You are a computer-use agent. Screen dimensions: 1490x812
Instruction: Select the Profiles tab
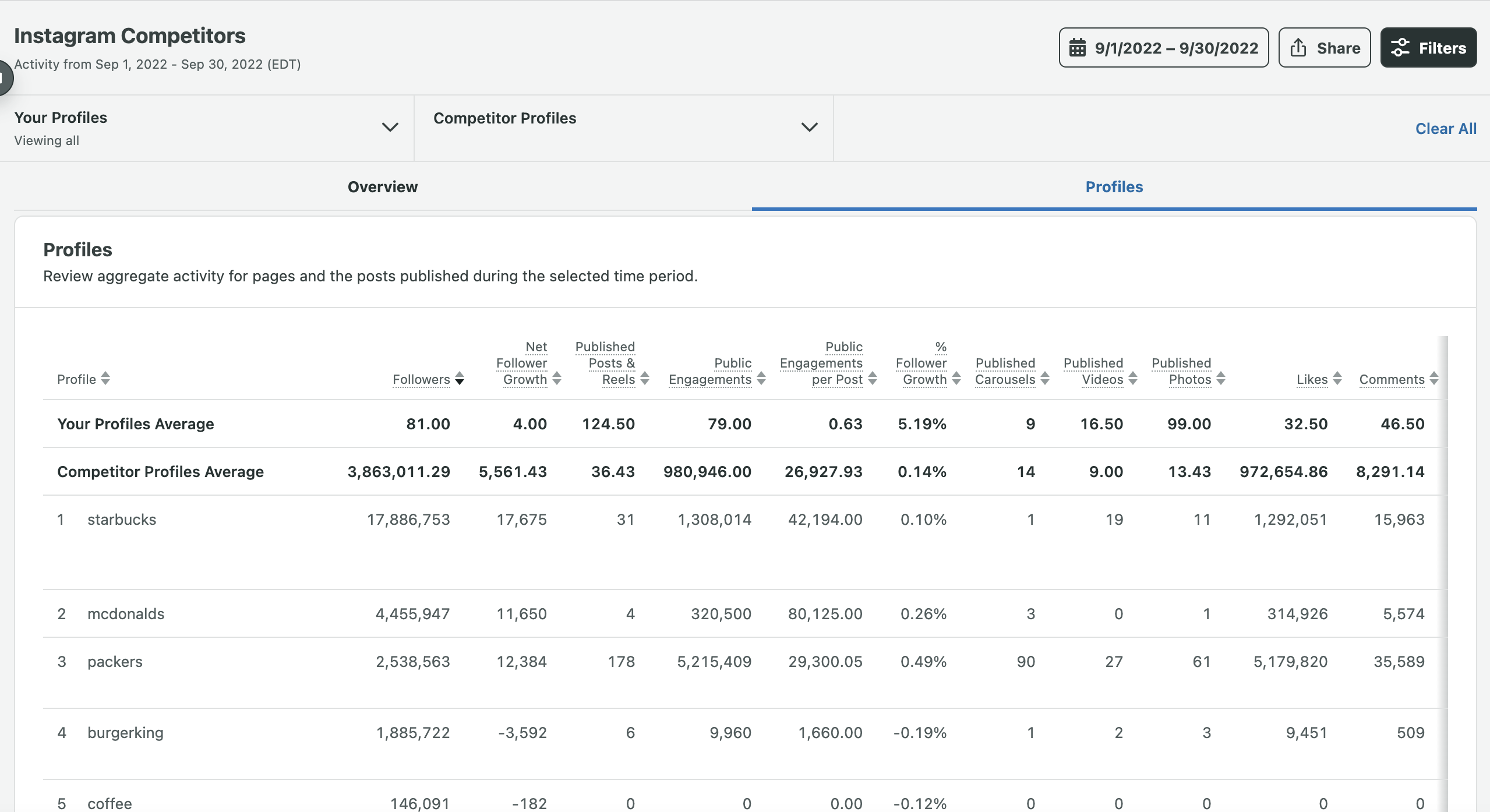(x=1114, y=187)
